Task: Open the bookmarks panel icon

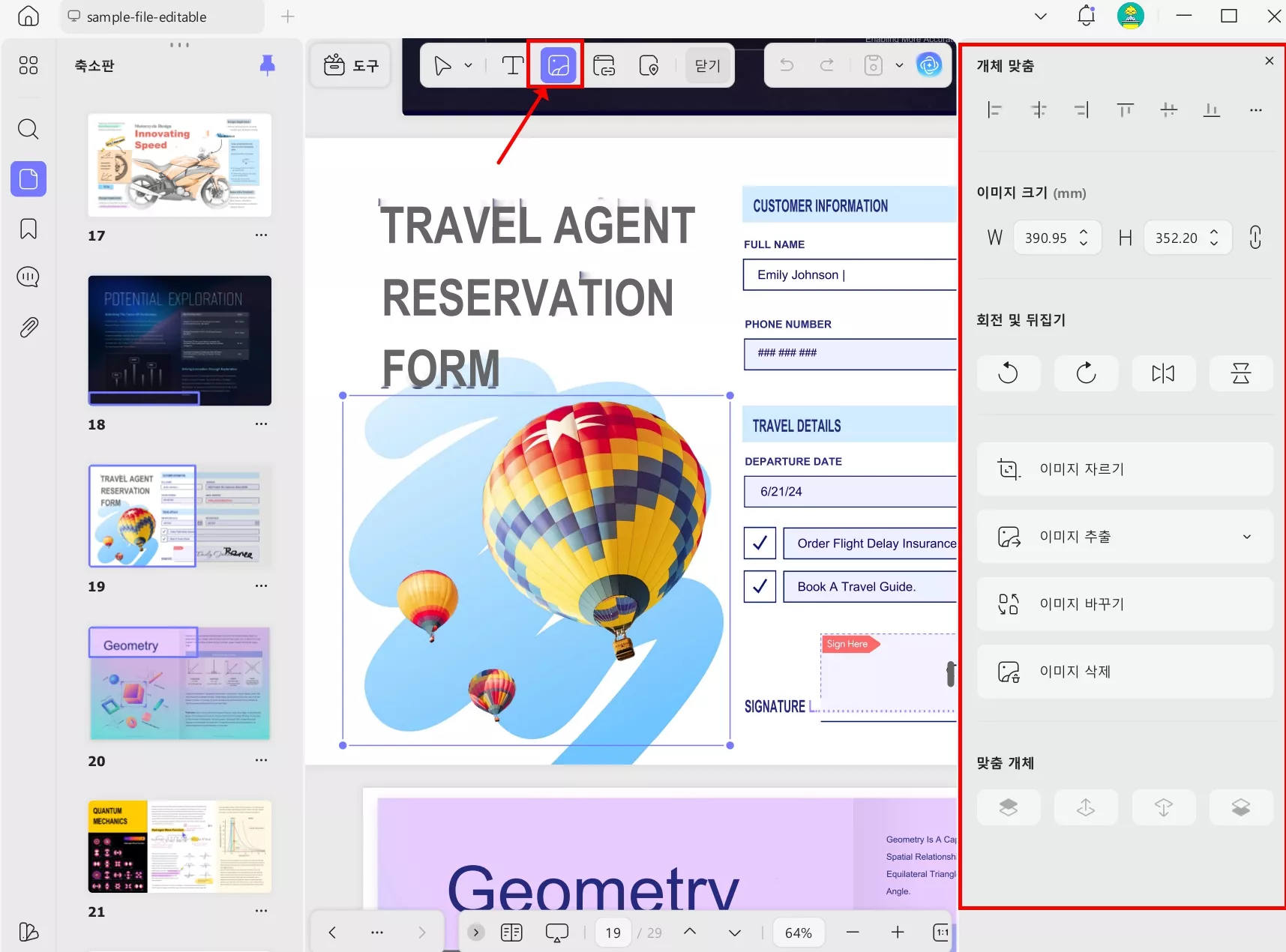Action: click(x=28, y=229)
